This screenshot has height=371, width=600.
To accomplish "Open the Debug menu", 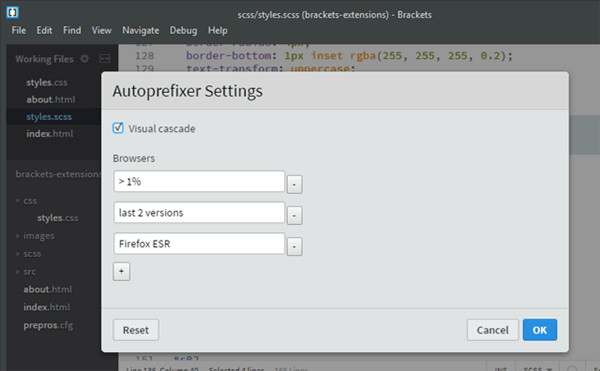I will (183, 30).
